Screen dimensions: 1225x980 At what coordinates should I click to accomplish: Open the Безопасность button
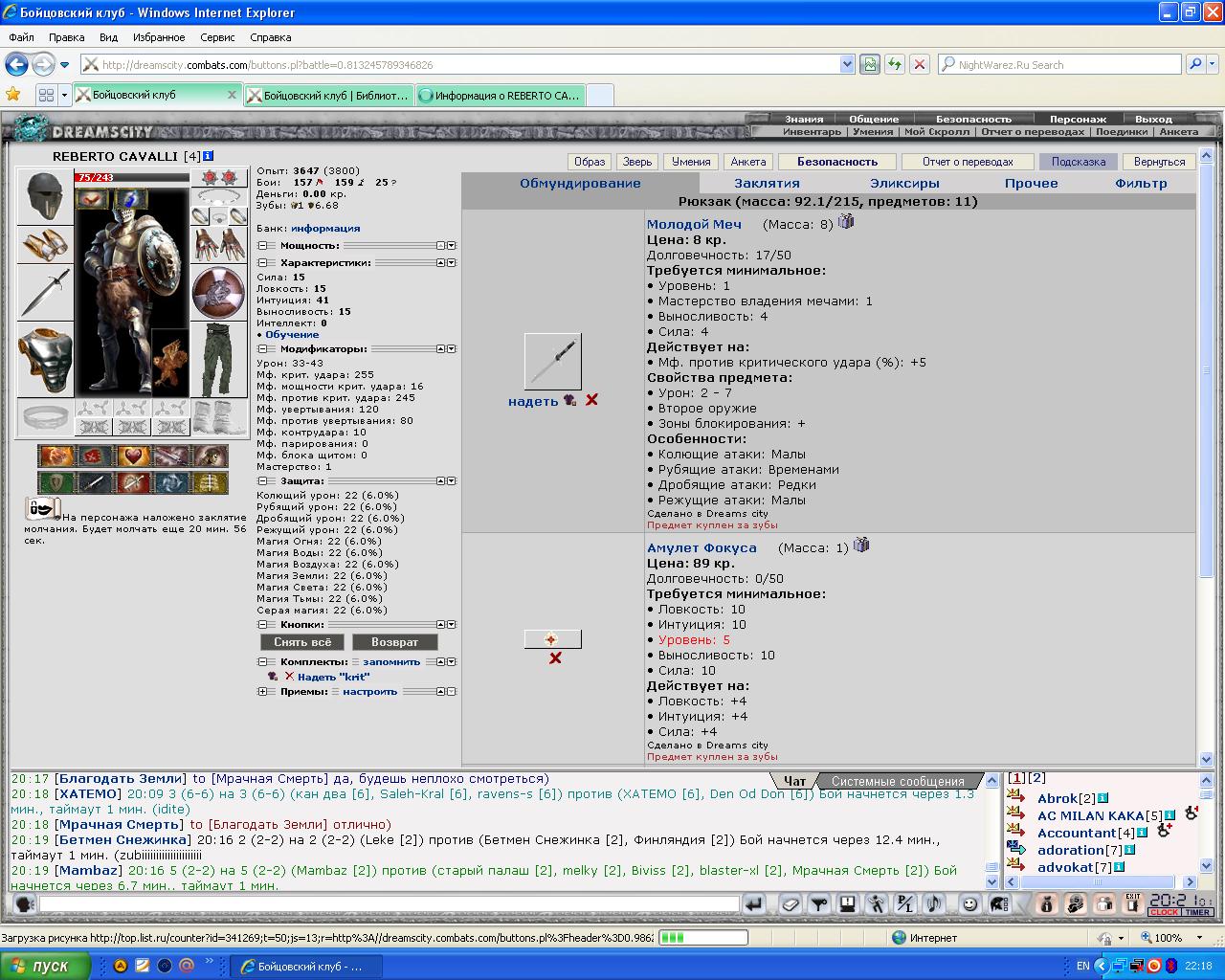pyautogui.click(x=837, y=162)
